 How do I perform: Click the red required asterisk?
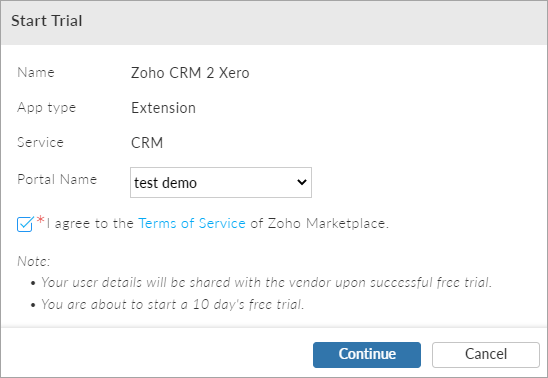[x=41, y=220]
